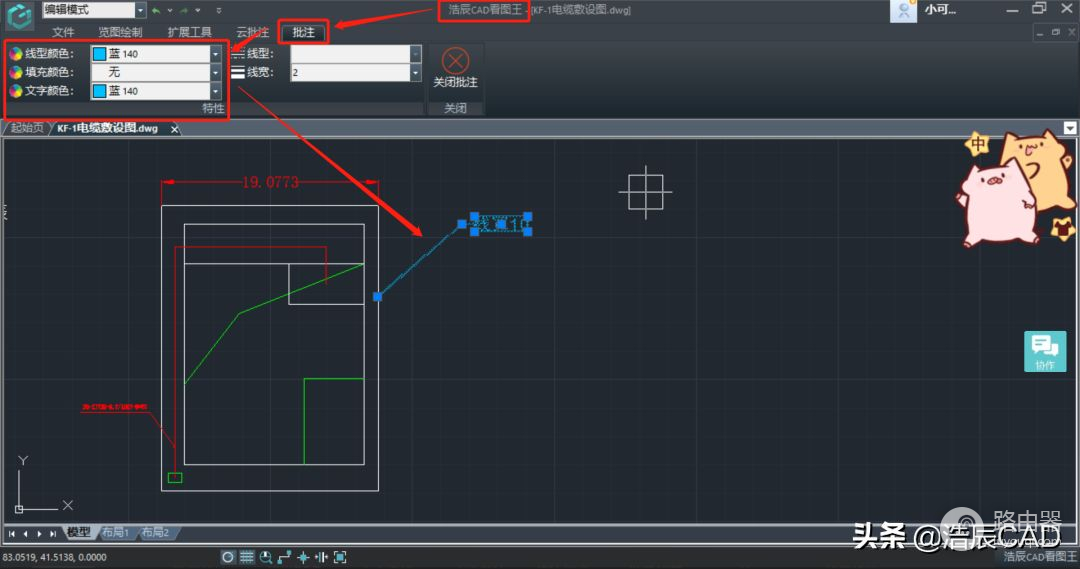The height and width of the screenshot is (569, 1080).
Task: Click the blue annotation text box
Action: tap(501, 224)
